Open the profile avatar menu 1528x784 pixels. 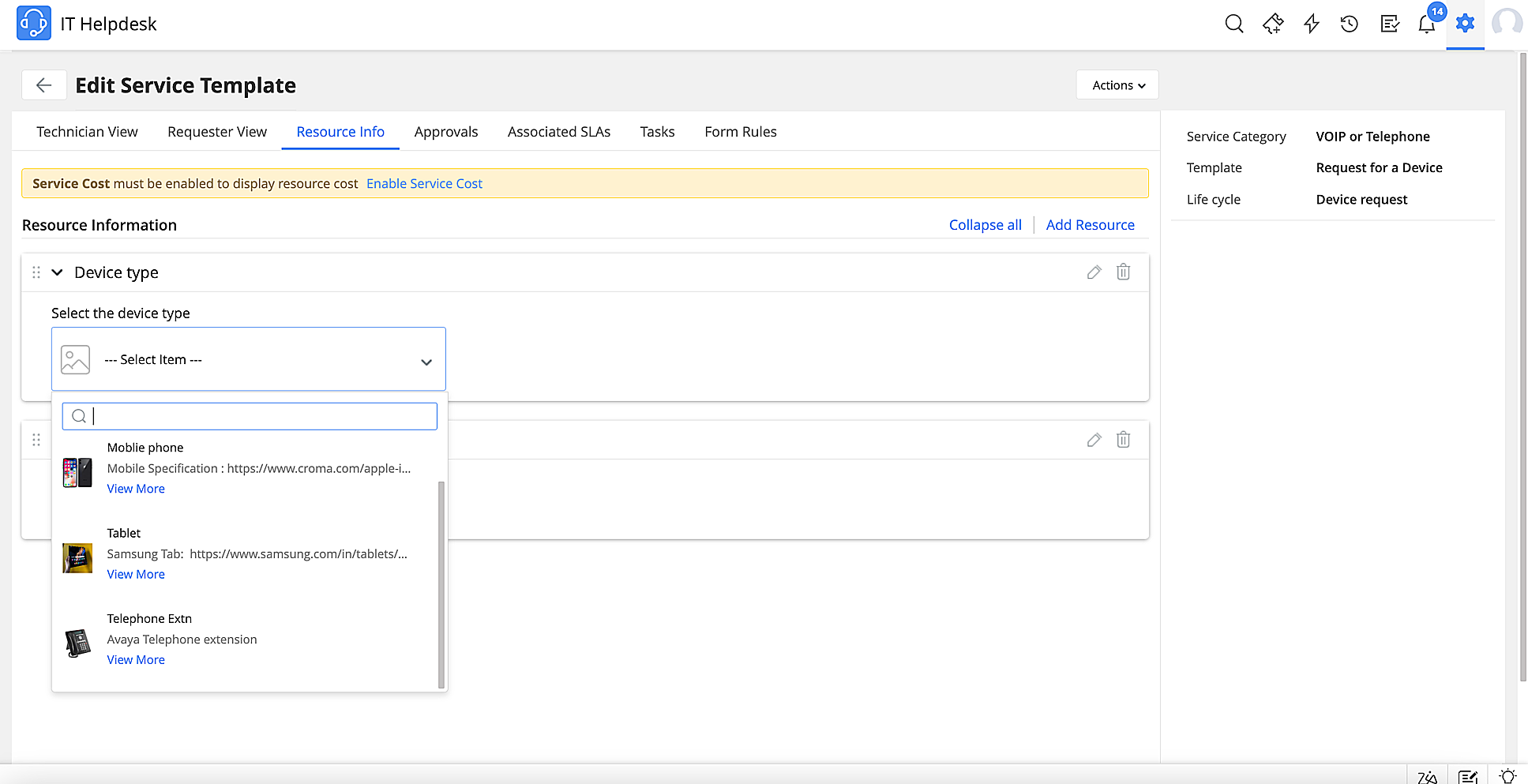pos(1507,24)
